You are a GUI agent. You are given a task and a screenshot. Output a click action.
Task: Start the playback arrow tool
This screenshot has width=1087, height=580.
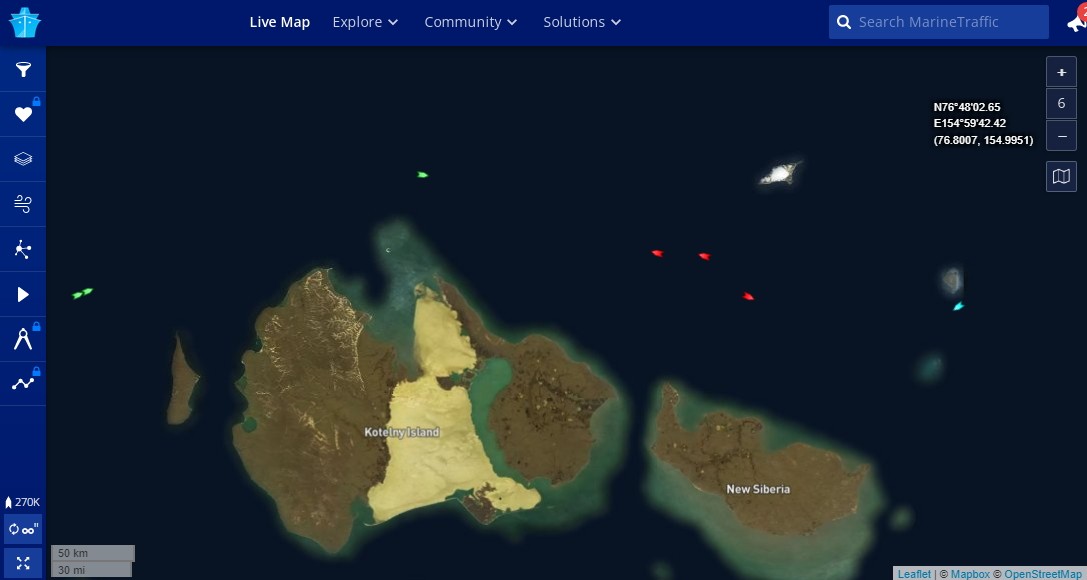click(23, 295)
